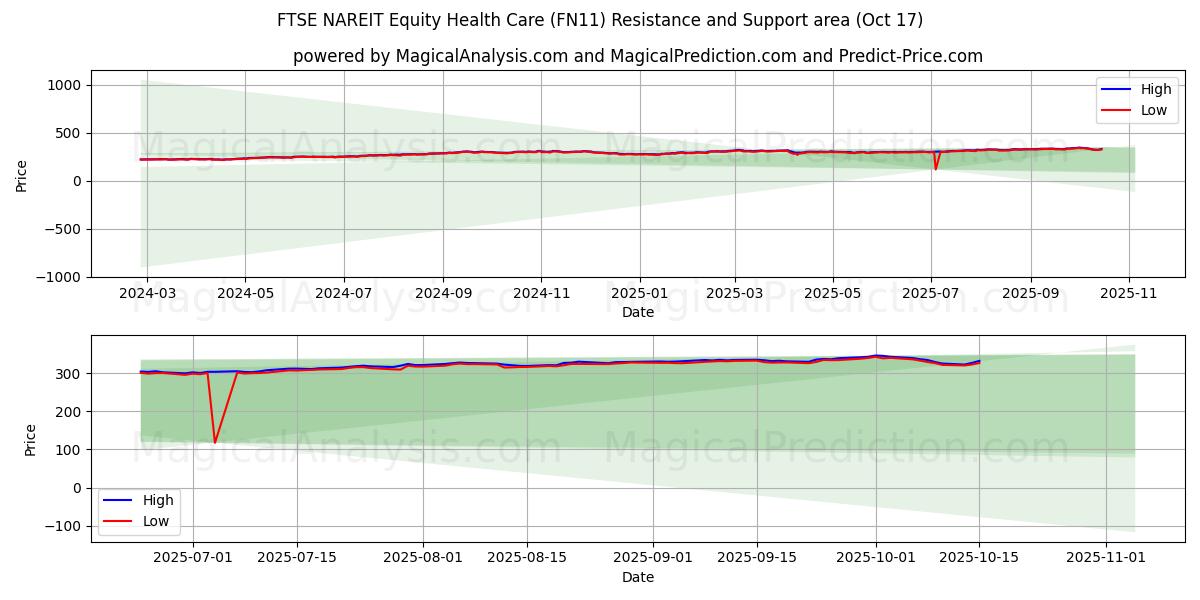Screen dimensions: 1200x600
Task: Click the 2025-01 date tick on top chart
Action: pos(638,295)
